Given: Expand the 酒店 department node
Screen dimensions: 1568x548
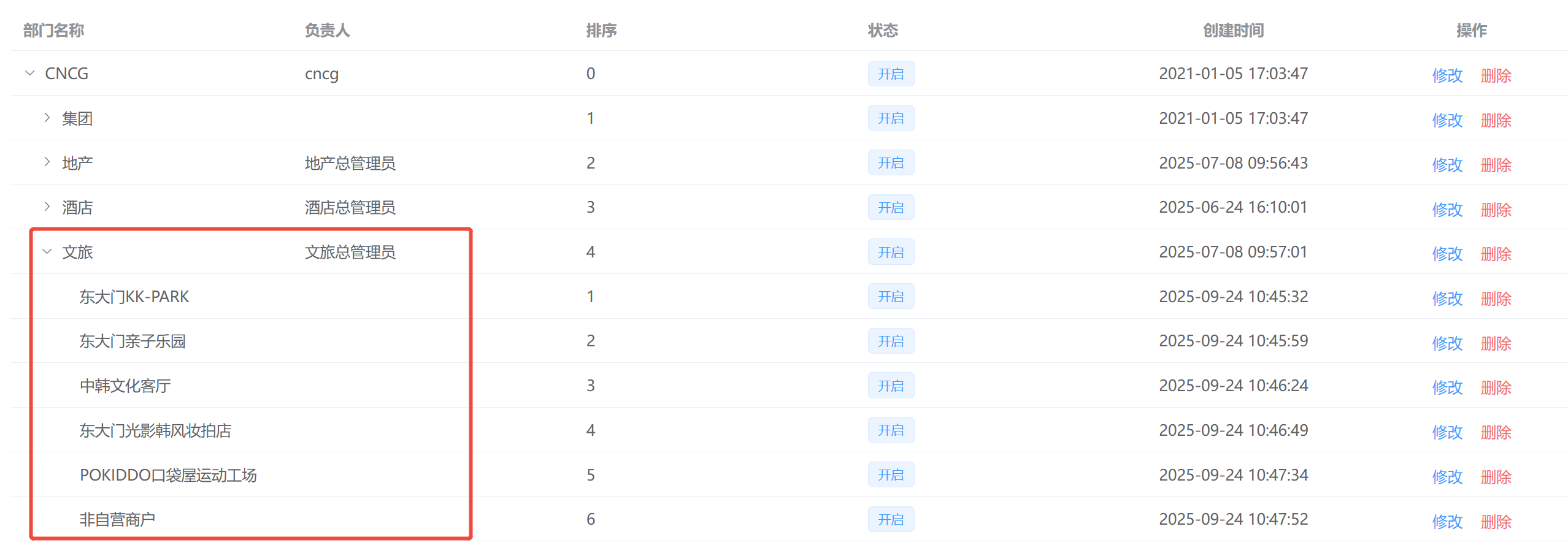Looking at the screenshot, I should point(47,207).
